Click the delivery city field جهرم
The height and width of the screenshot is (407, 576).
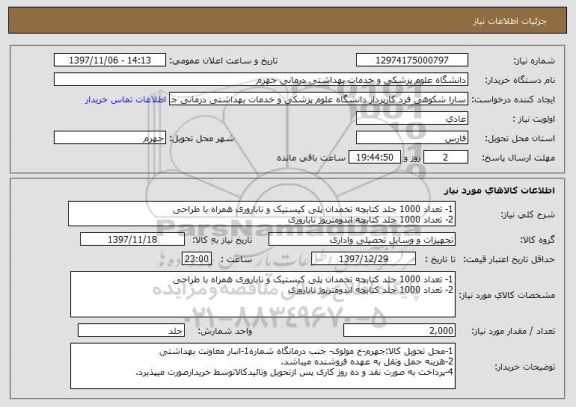110,138
